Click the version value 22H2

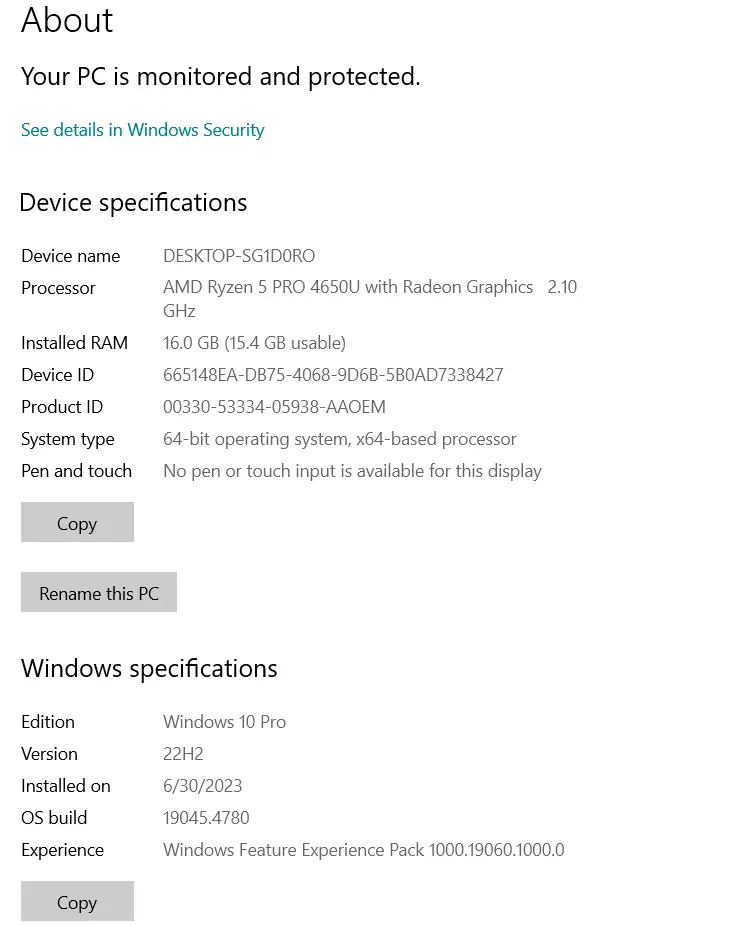coord(183,754)
